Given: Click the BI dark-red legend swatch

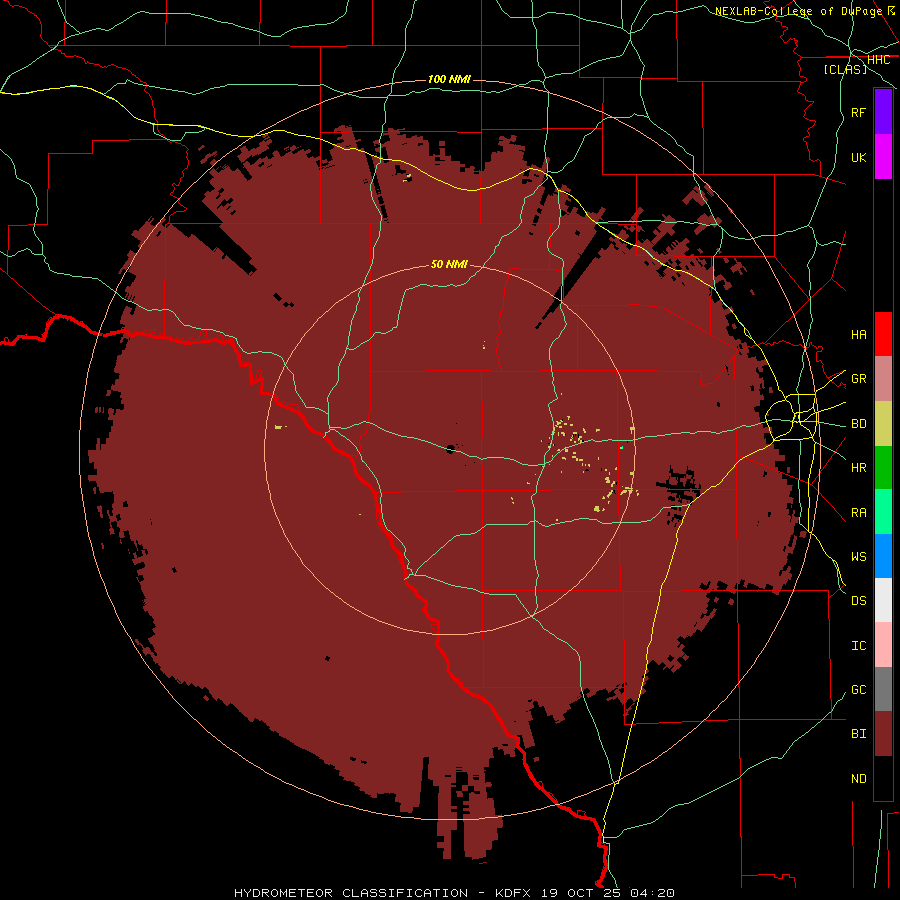Looking at the screenshot, I should click(883, 734).
